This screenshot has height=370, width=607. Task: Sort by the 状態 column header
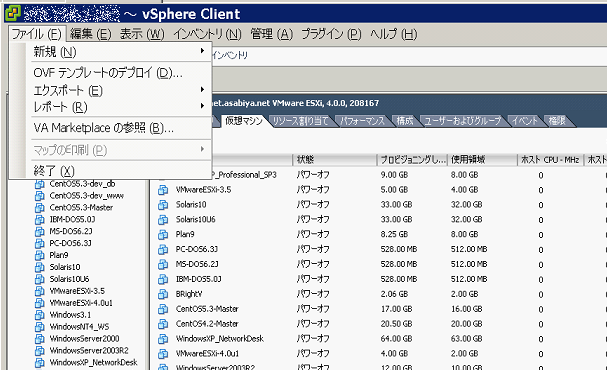click(x=334, y=159)
